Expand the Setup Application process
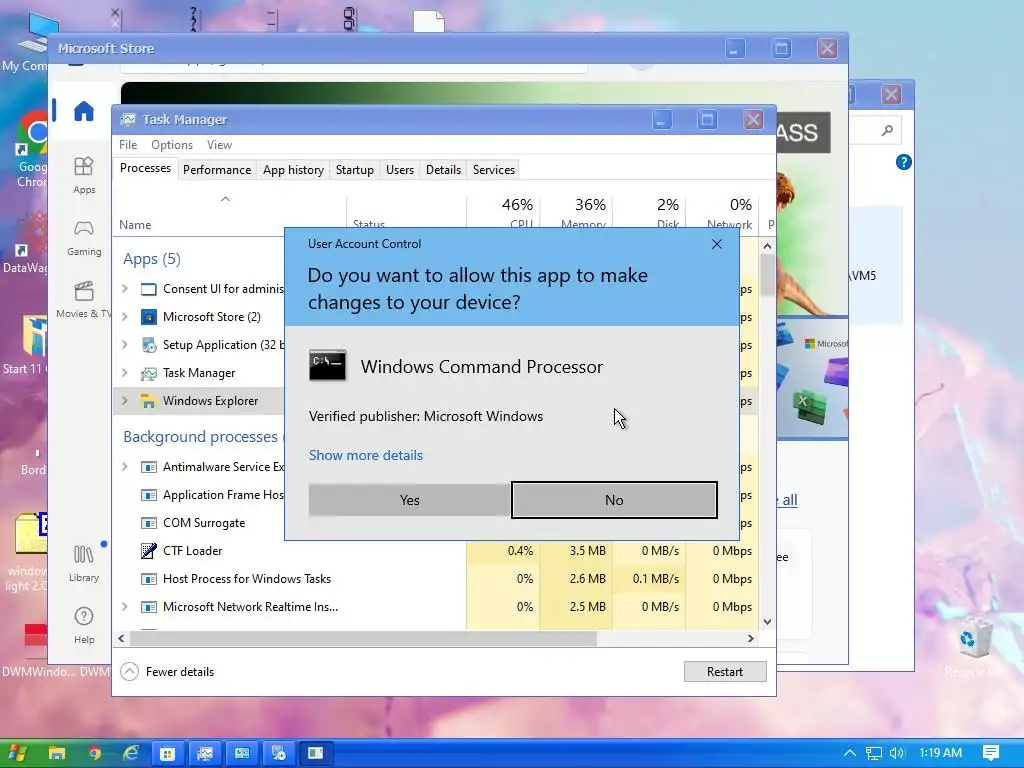The width and height of the screenshot is (1024, 768). tap(125, 345)
